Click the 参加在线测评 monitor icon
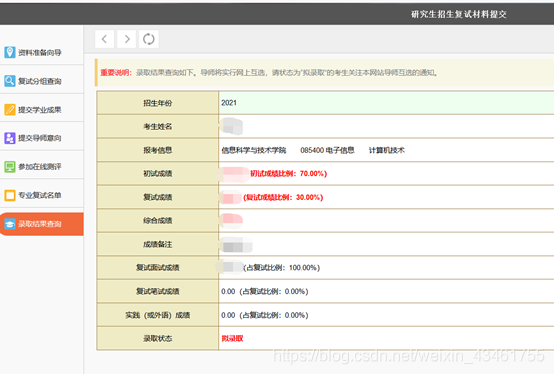Image resolution: width=554 pixels, height=374 pixels. 10,167
